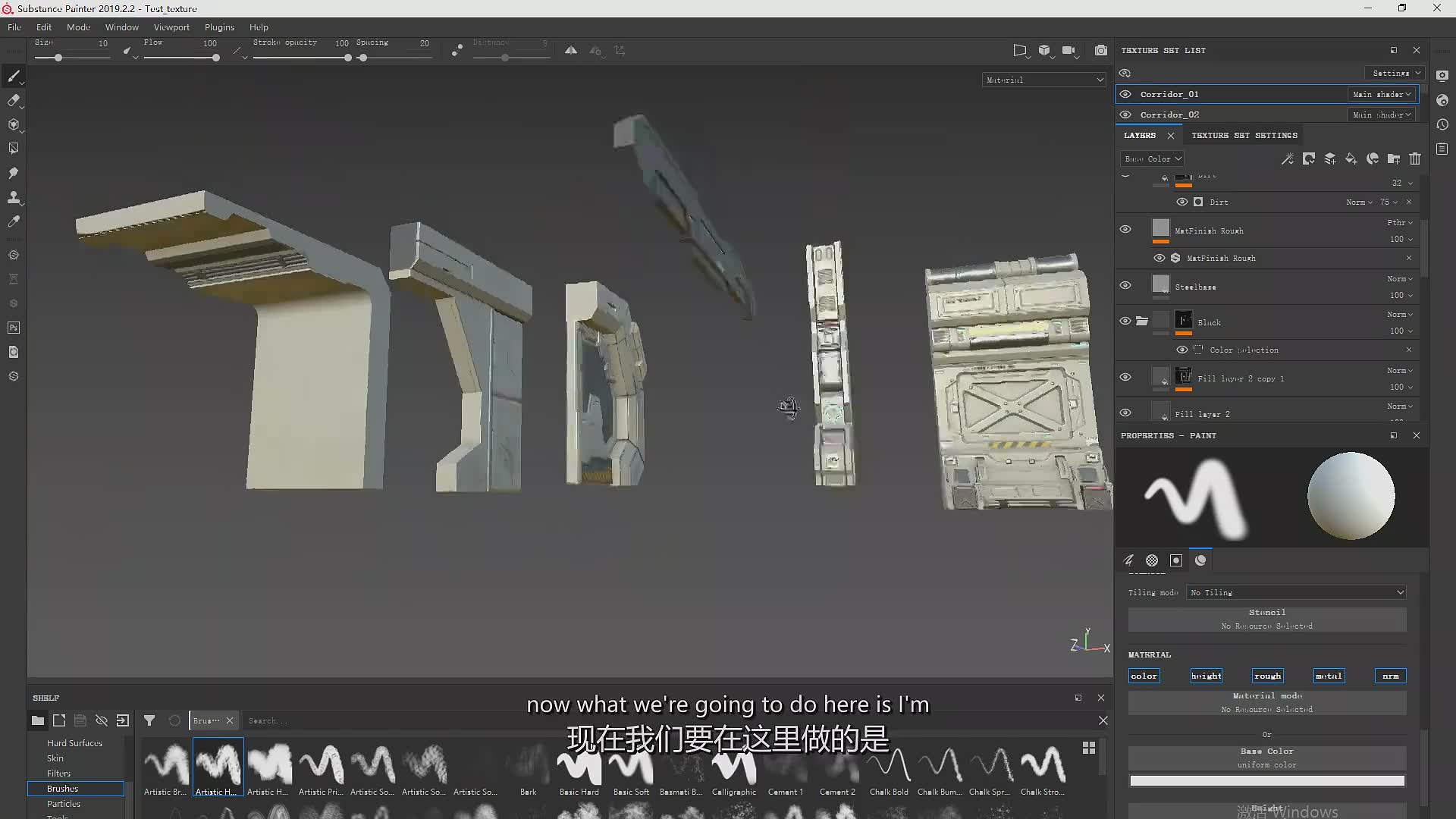Click the Stencil resource button
Screen dimensions: 1456x819
[1267, 619]
